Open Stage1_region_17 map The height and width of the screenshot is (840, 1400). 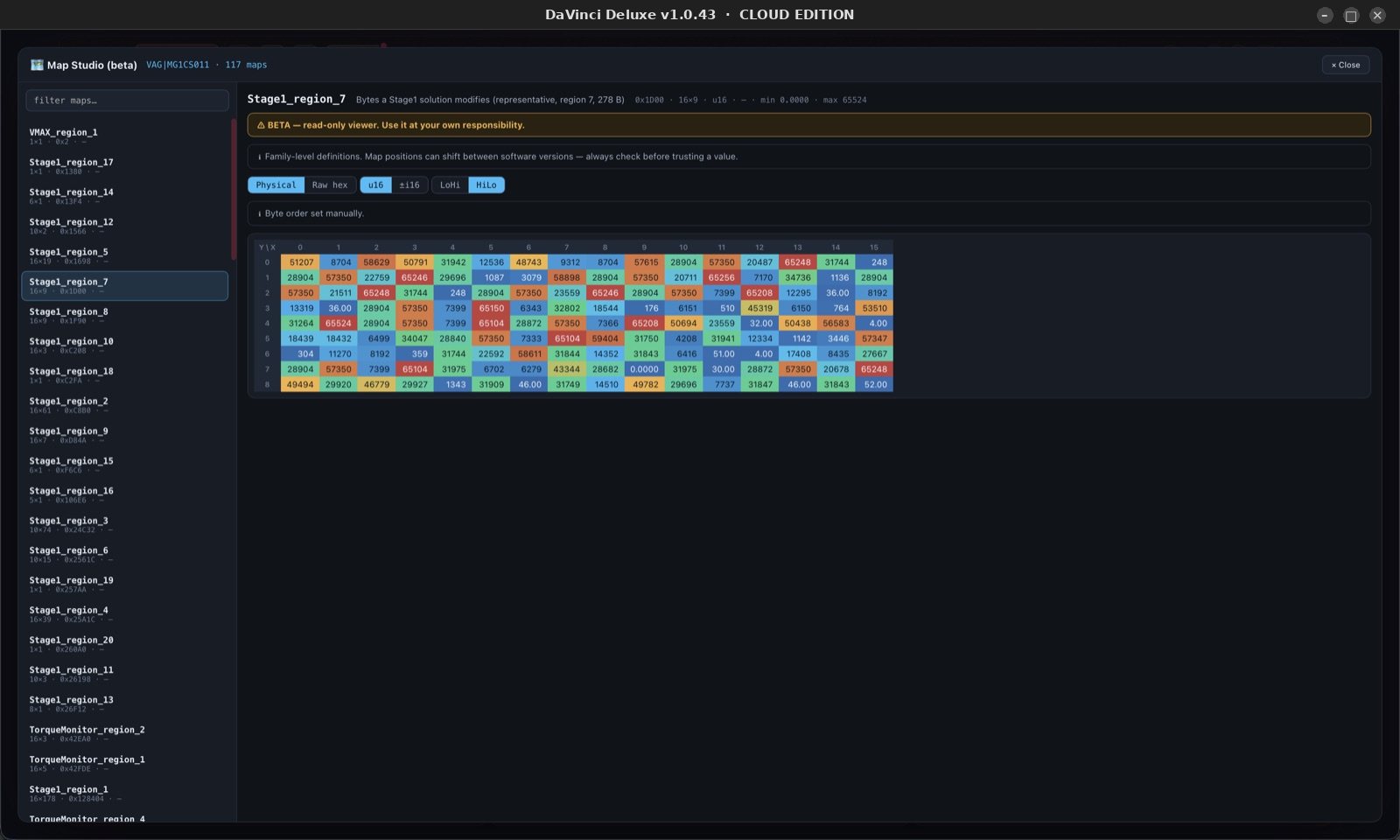tap(125, 166)
